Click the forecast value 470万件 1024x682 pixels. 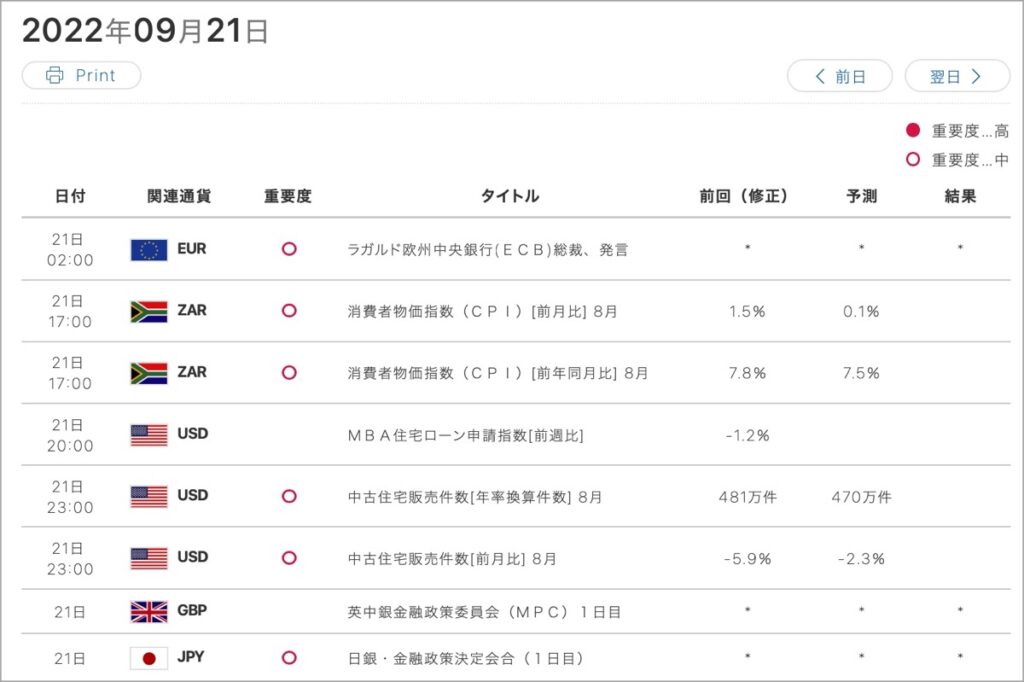(x=861, y=497)
